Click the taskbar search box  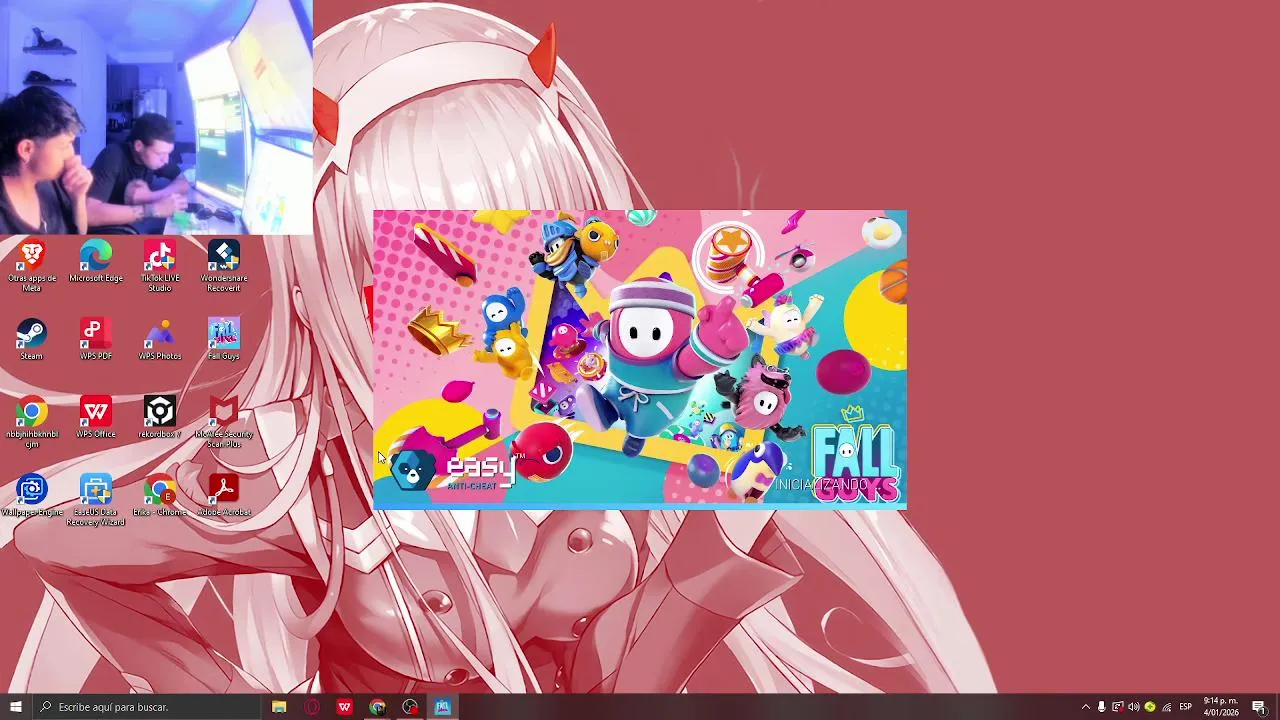(x=146, y=707)
